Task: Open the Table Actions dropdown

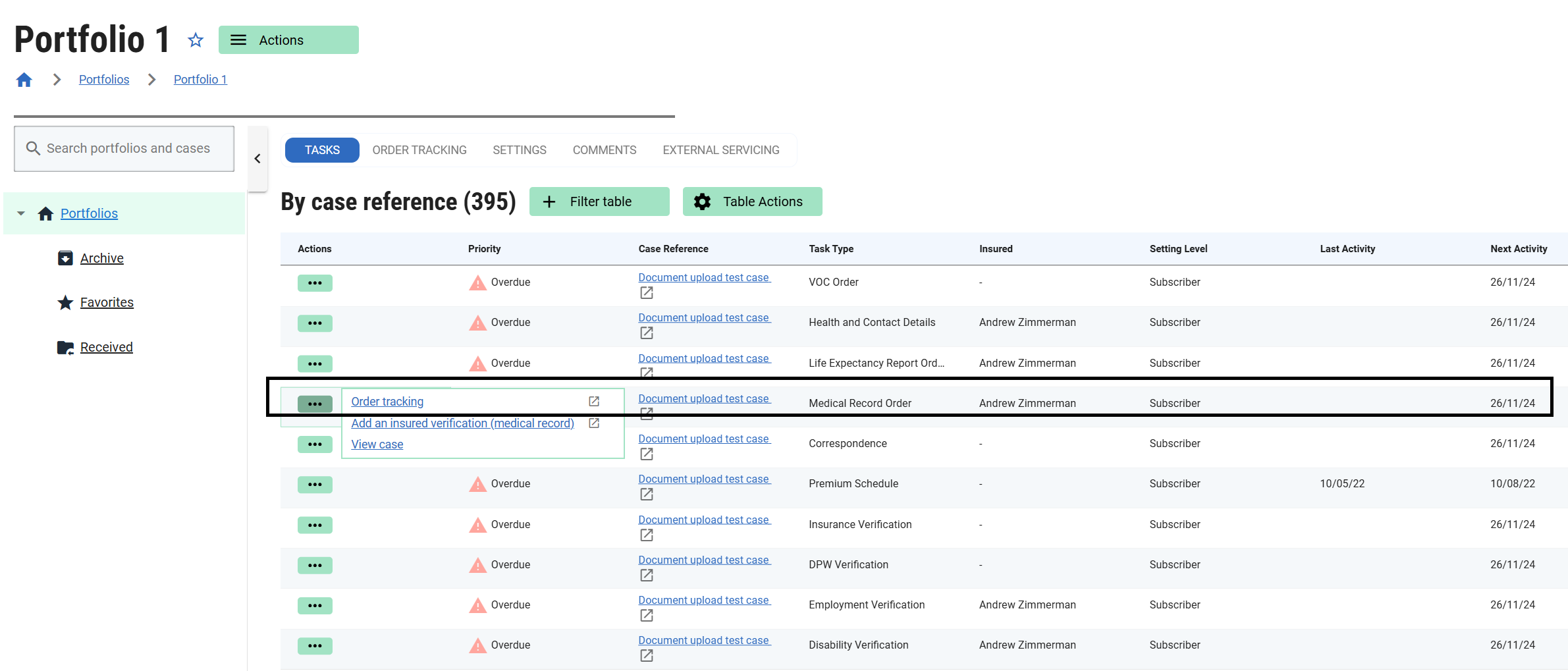Action: pyautogui.click(x=752, y=201)
